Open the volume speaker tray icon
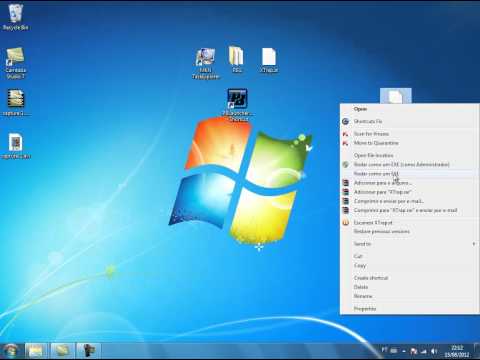The image size is (480, 360). click(434, 351)
